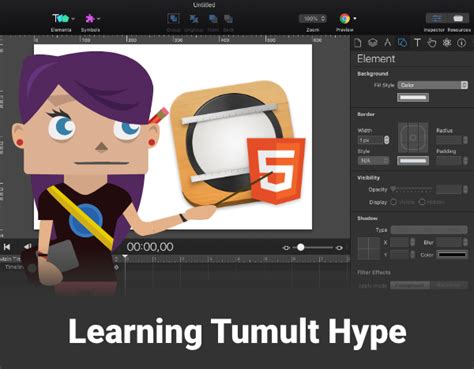
Task: Open the Elements dropdown arrow
Action: point(73,19)
